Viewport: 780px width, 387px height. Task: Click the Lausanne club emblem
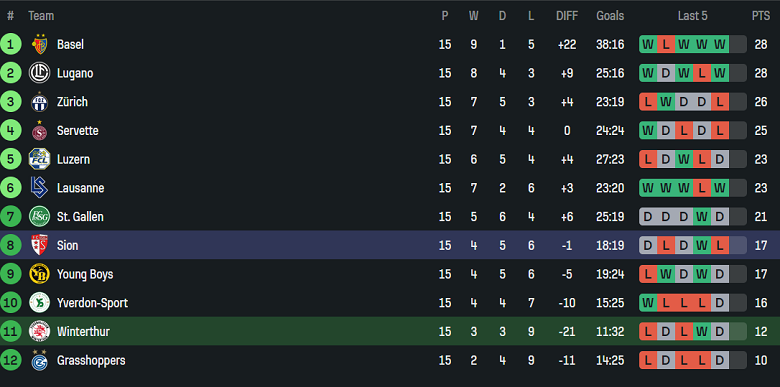[39, 188]
